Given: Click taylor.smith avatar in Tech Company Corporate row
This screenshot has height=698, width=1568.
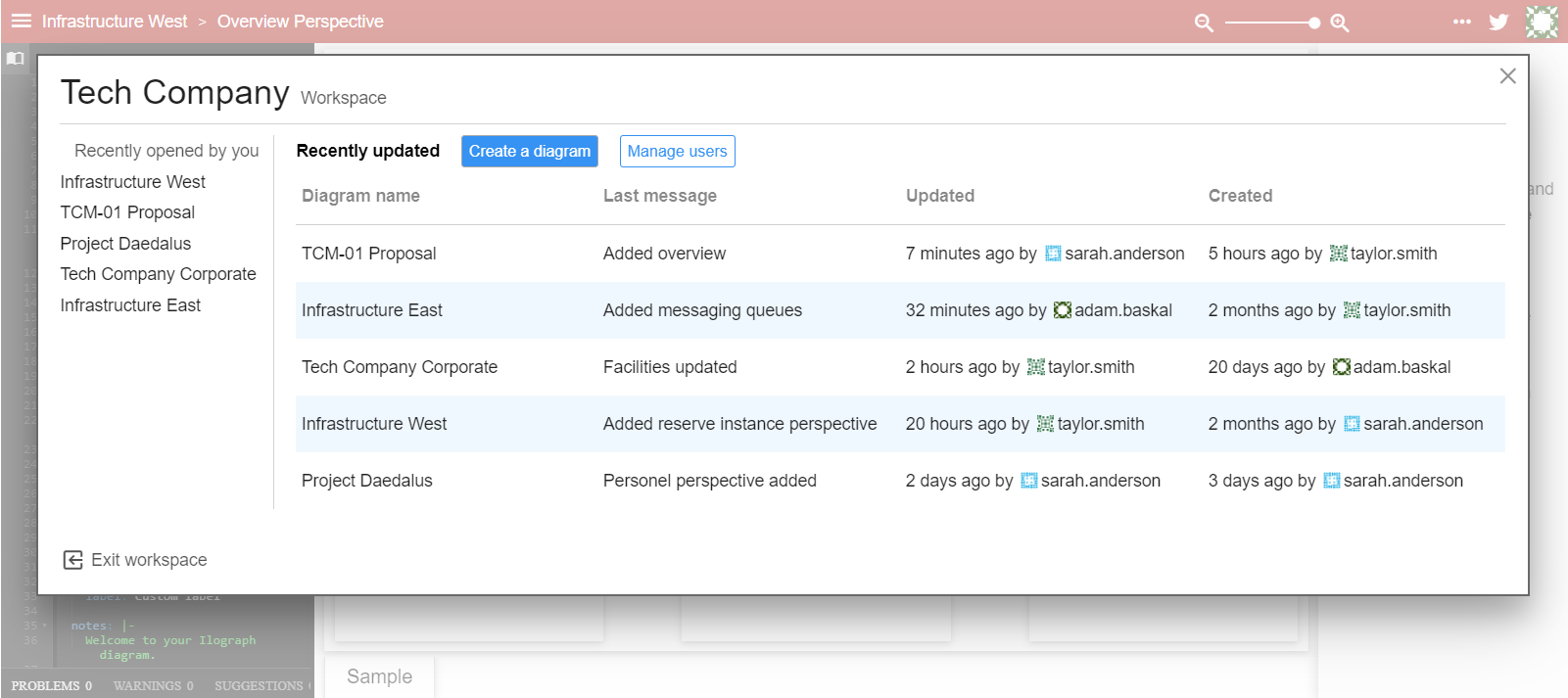Looking at the screenshot, I should coord(1036,367).
